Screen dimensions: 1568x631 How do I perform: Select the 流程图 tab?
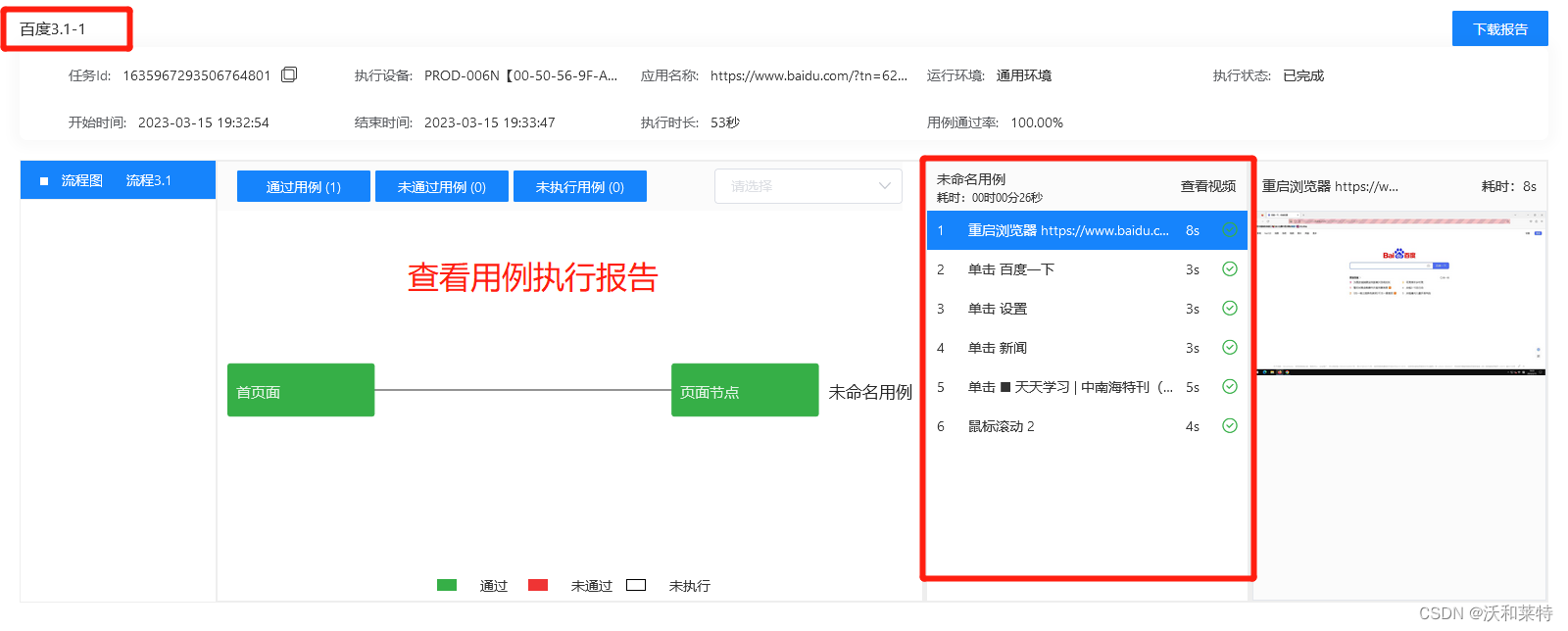click(81, 180)
